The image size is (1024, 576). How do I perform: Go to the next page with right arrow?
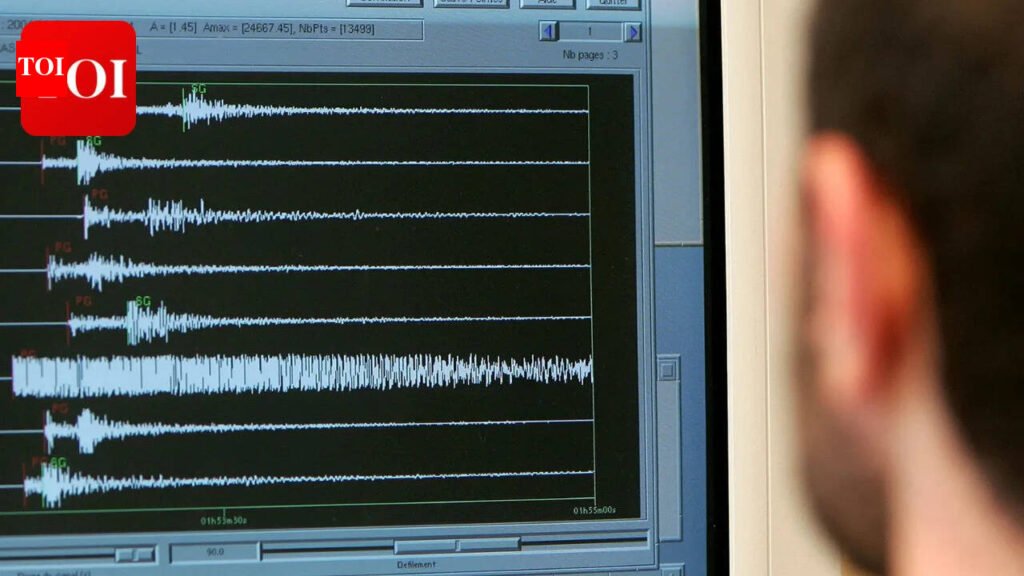tap(632, 31)
